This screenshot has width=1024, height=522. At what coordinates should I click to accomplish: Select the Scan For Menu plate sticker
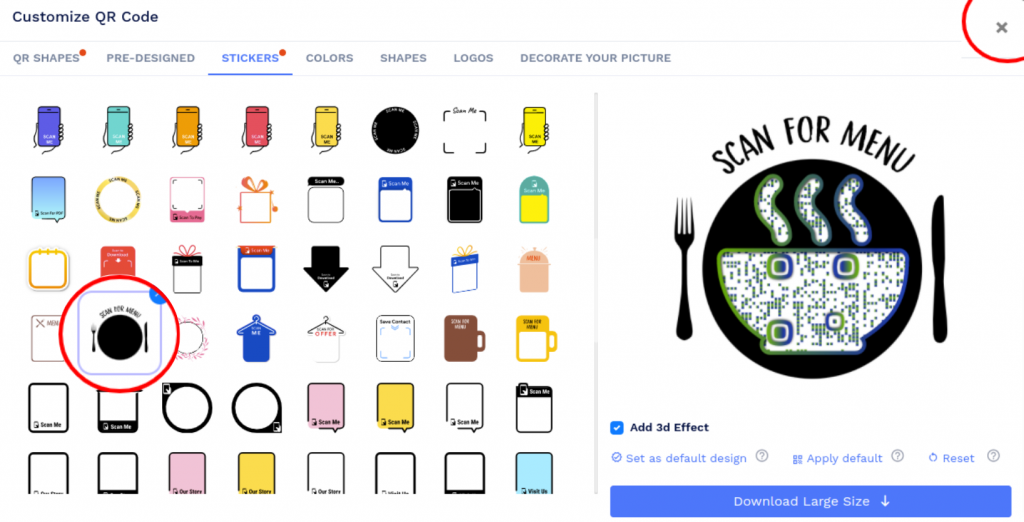click(x=120, y=333)
